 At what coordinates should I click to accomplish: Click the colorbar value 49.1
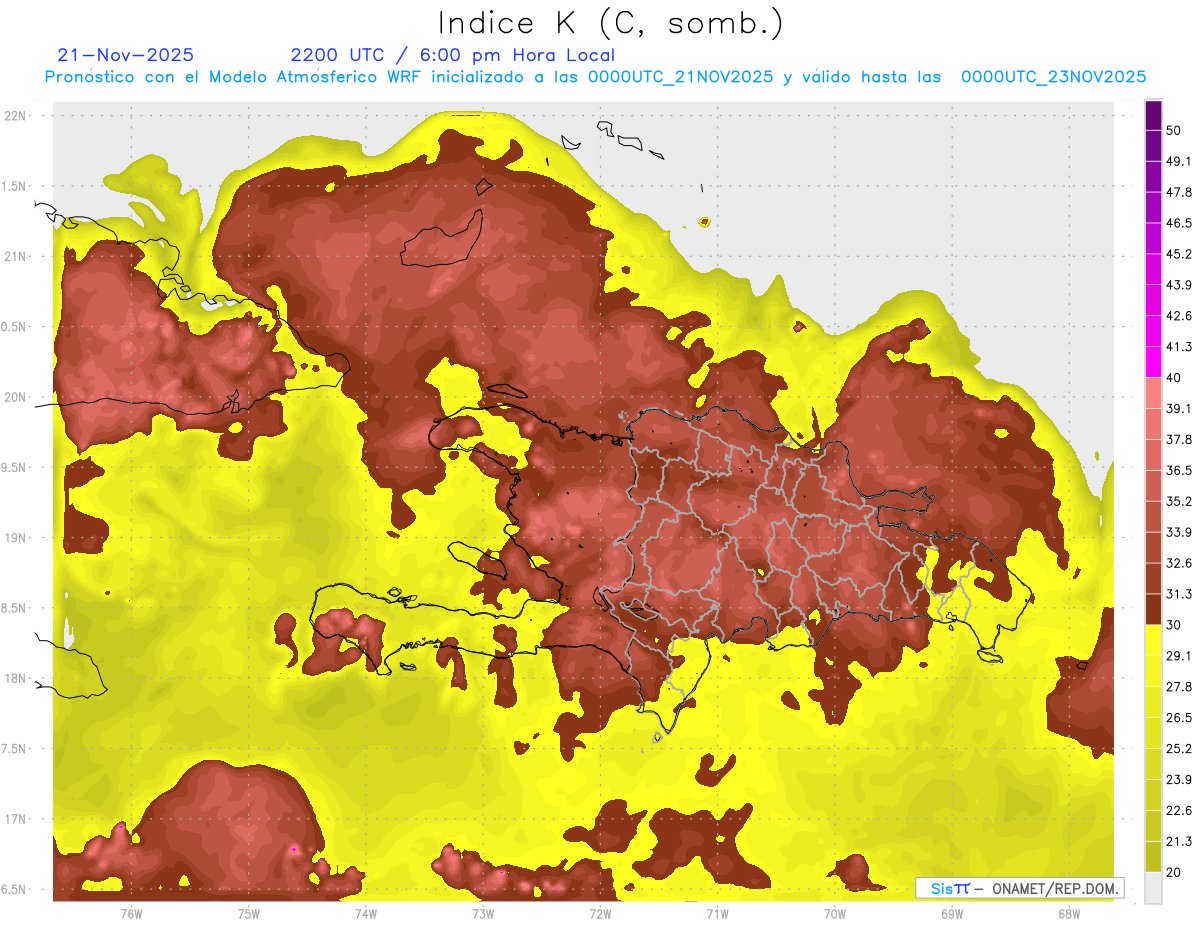click(x=1179, y=161)
